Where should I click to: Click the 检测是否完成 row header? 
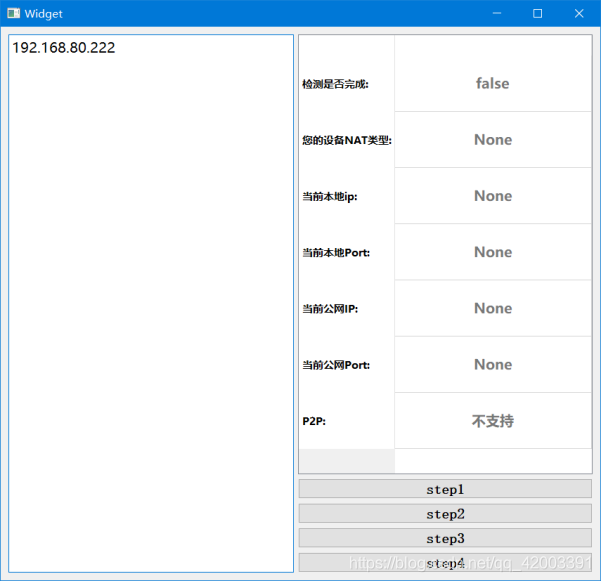[x=346, y=84]
